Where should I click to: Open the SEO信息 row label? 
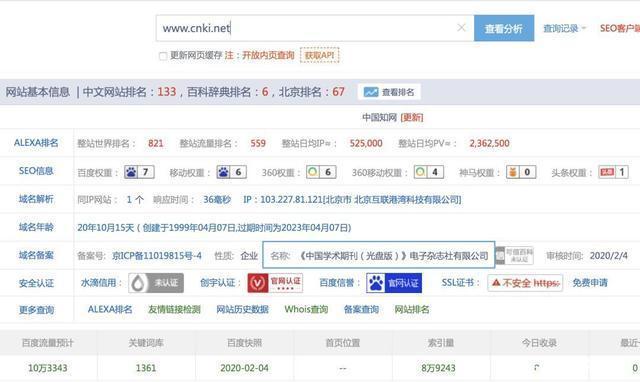(x=36, y=171)
